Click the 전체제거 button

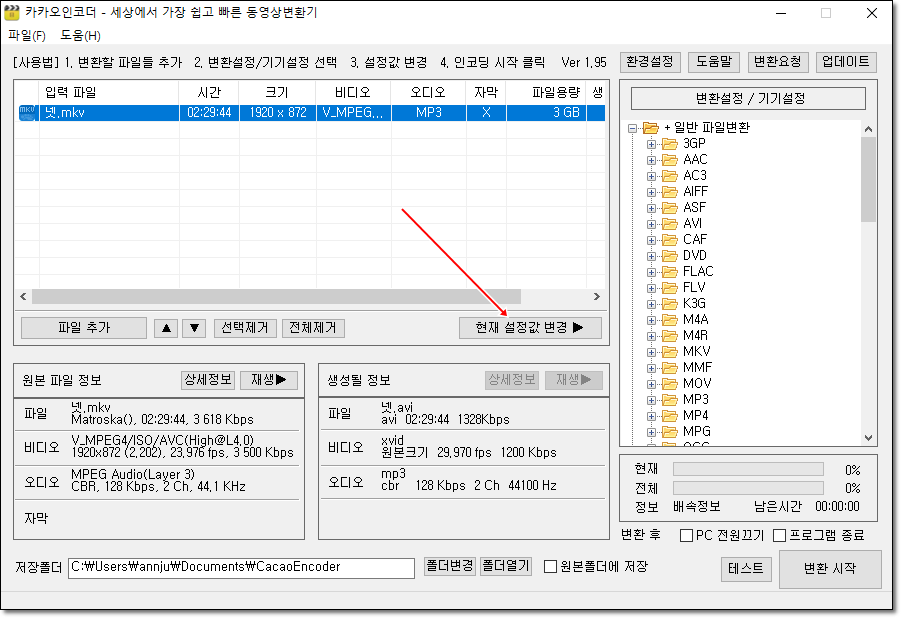tap(313, 328)
